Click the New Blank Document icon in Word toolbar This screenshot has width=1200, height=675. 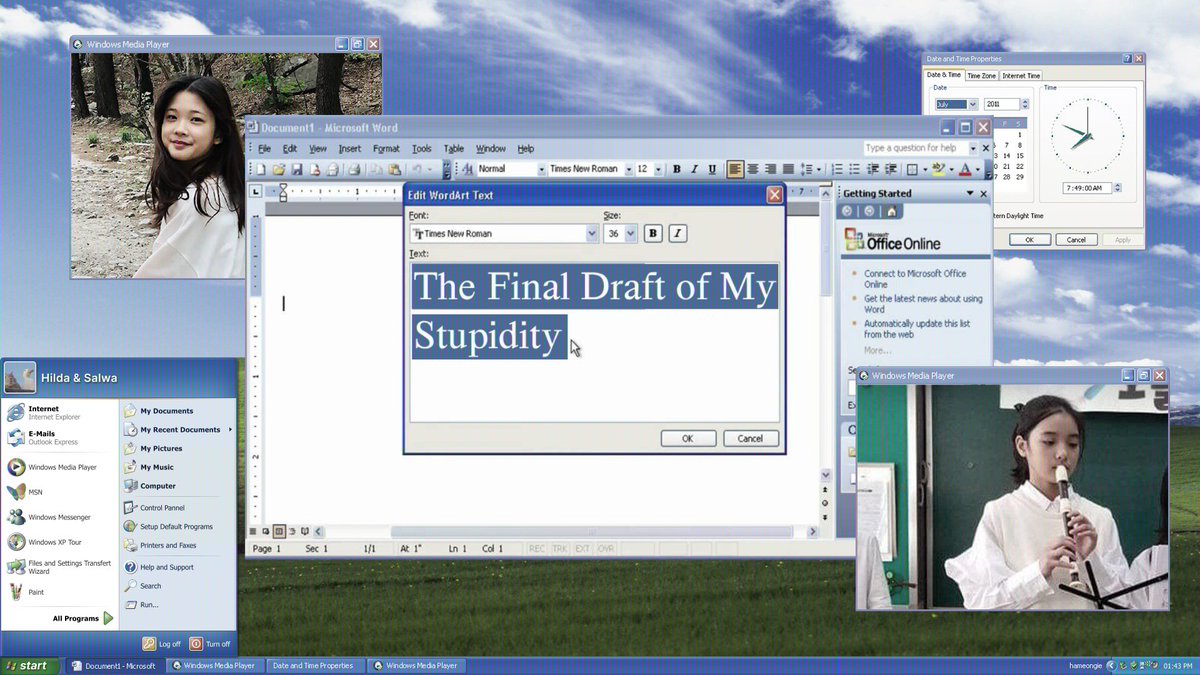coord(261,169)
